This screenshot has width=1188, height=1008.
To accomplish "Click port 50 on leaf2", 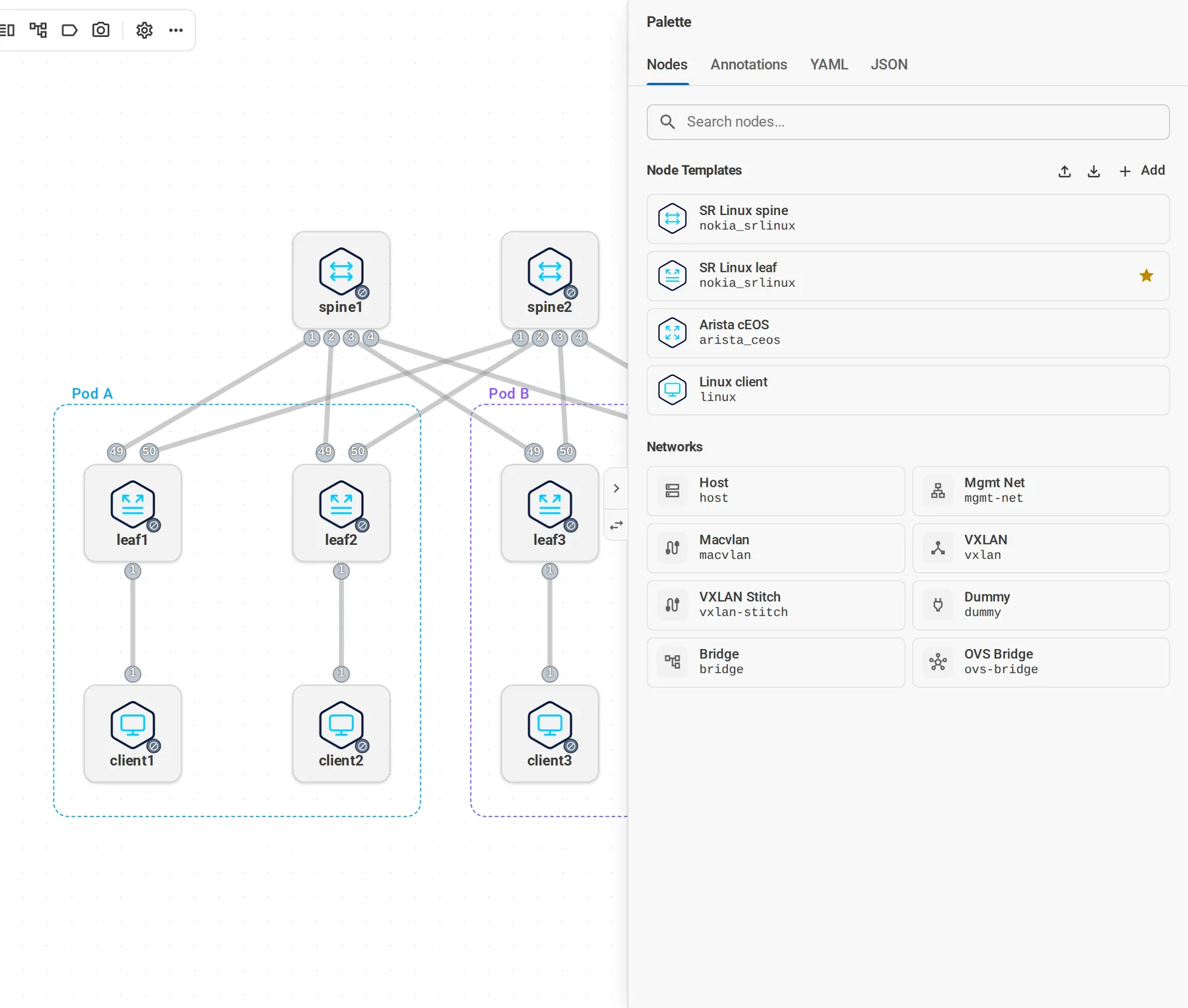I will tap(358, 452).
